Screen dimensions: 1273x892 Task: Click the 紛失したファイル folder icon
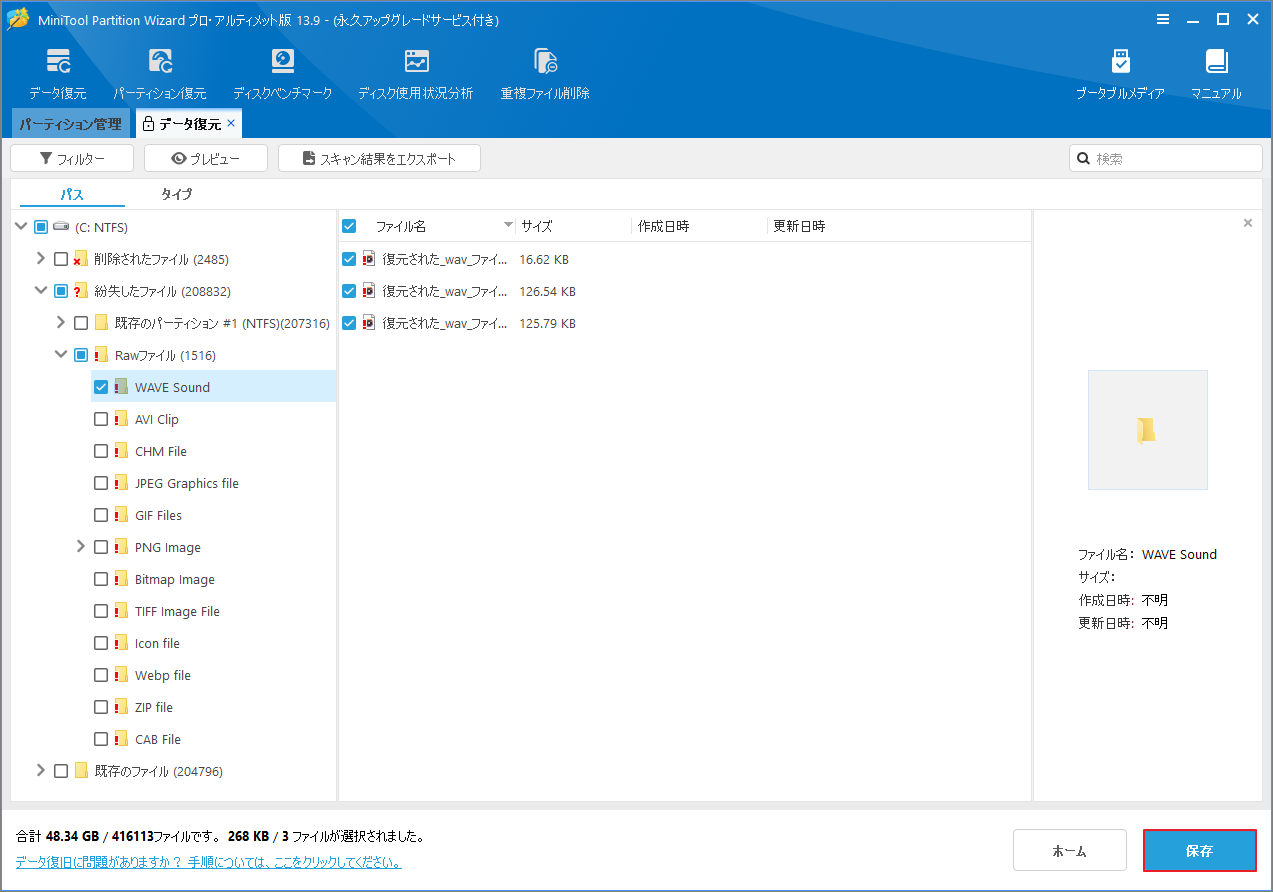pyautogui.click(x=81, y=291)
